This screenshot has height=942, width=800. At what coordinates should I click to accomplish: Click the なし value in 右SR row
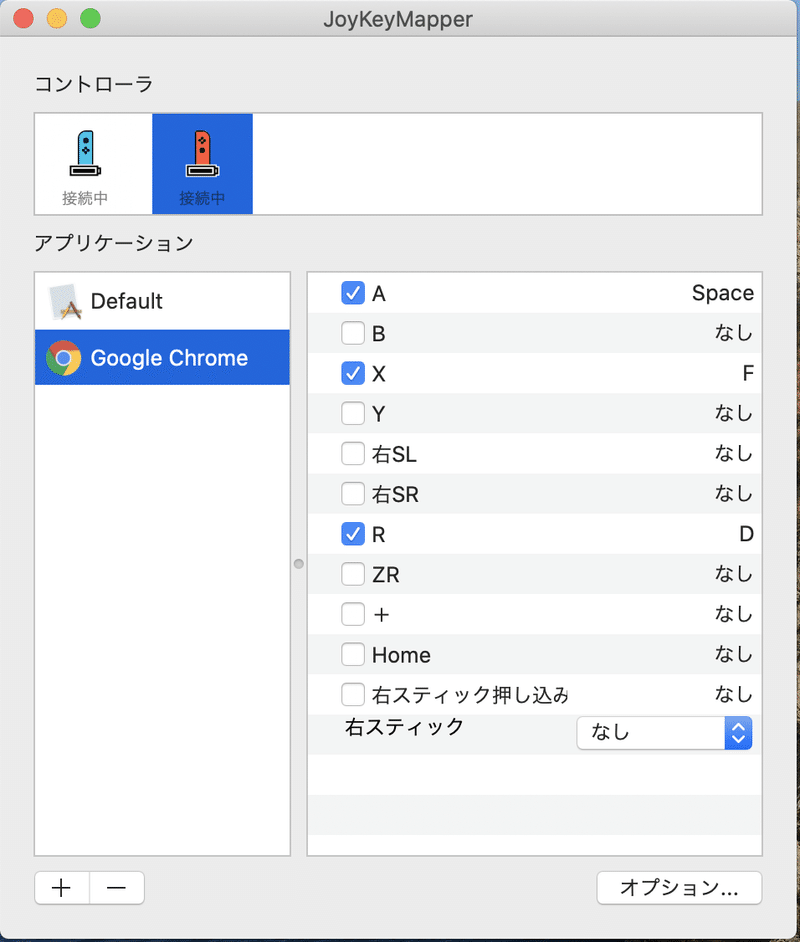[x=734, y=494]
